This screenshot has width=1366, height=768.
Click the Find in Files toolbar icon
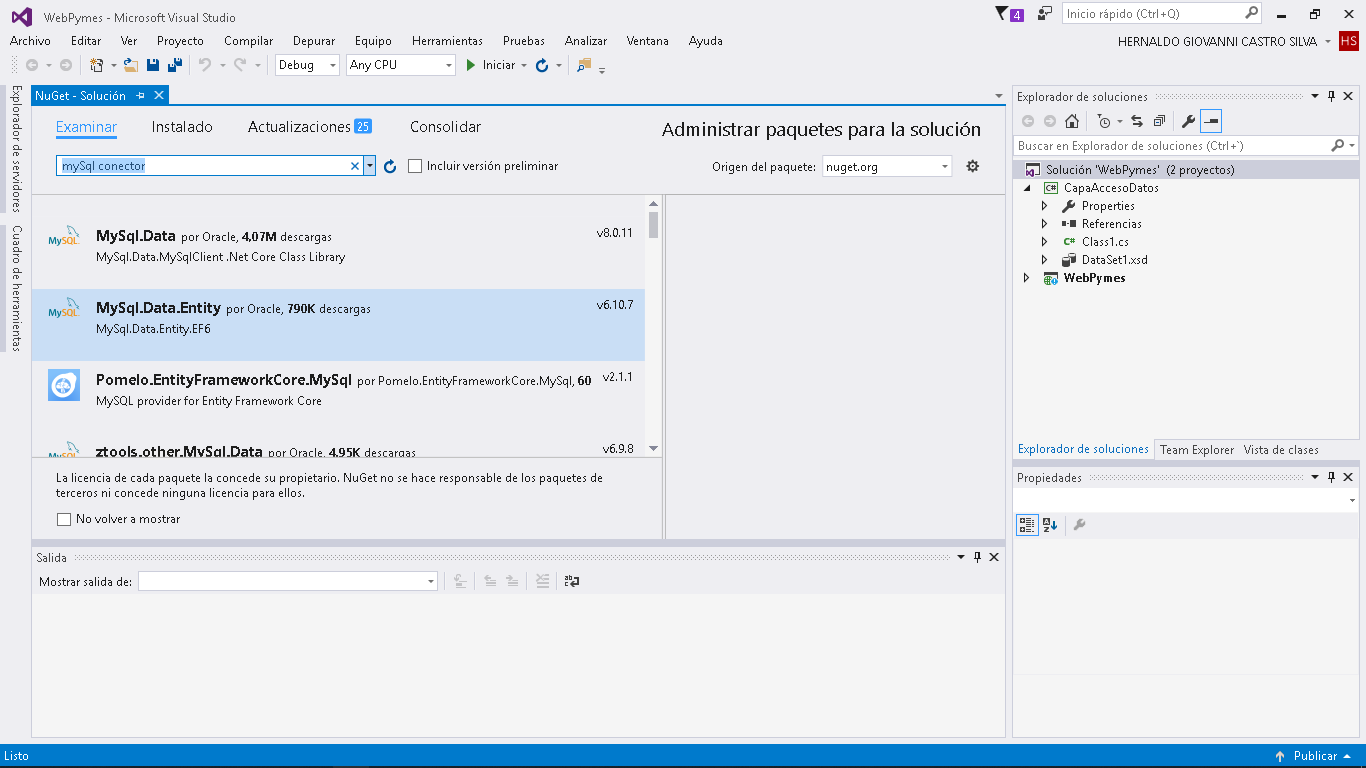[x=584, y=65]
